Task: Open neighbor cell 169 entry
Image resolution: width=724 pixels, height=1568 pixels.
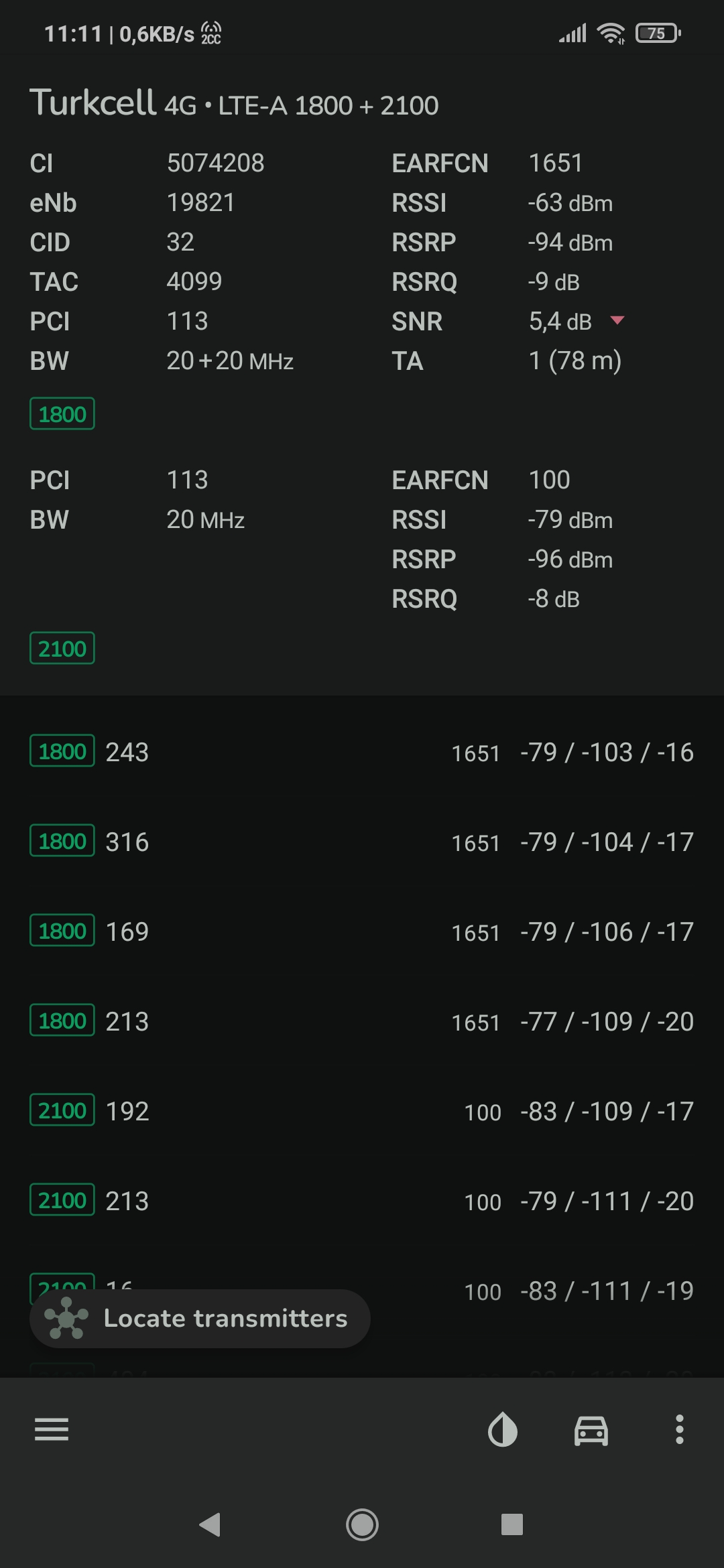Action: [x=362, y=931]
